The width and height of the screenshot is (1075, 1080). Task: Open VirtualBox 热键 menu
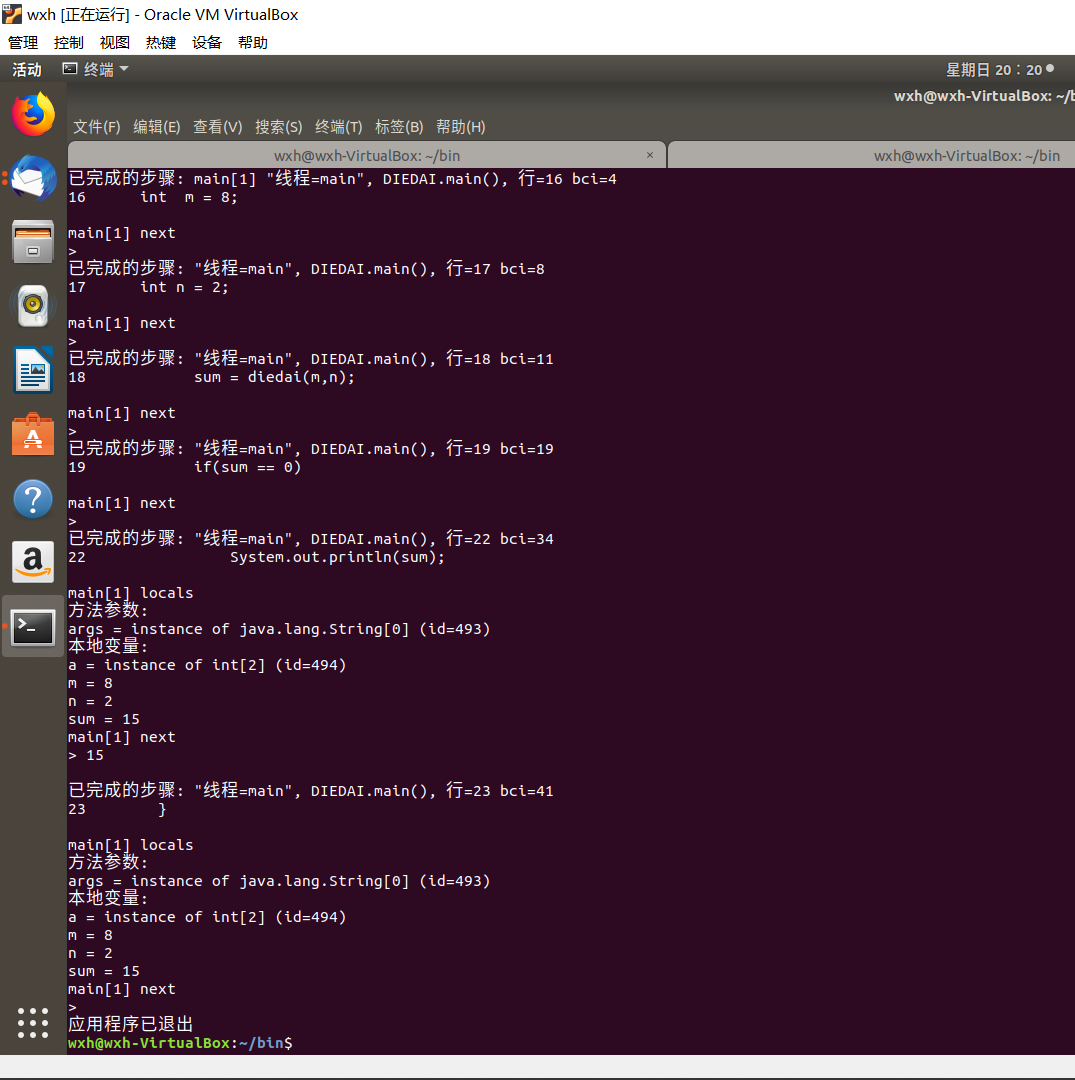160,43
